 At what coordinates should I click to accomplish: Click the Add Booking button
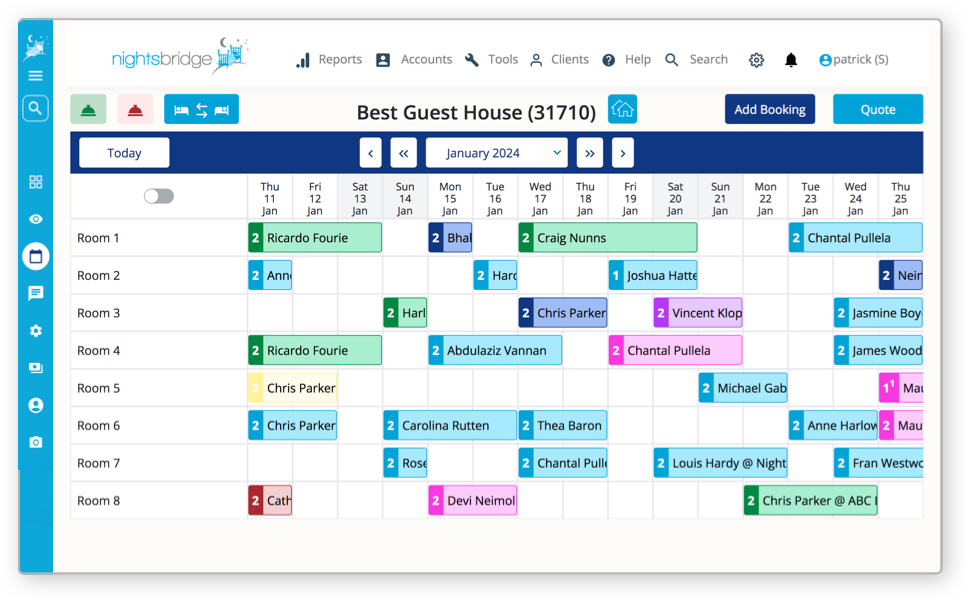[769, 108]
